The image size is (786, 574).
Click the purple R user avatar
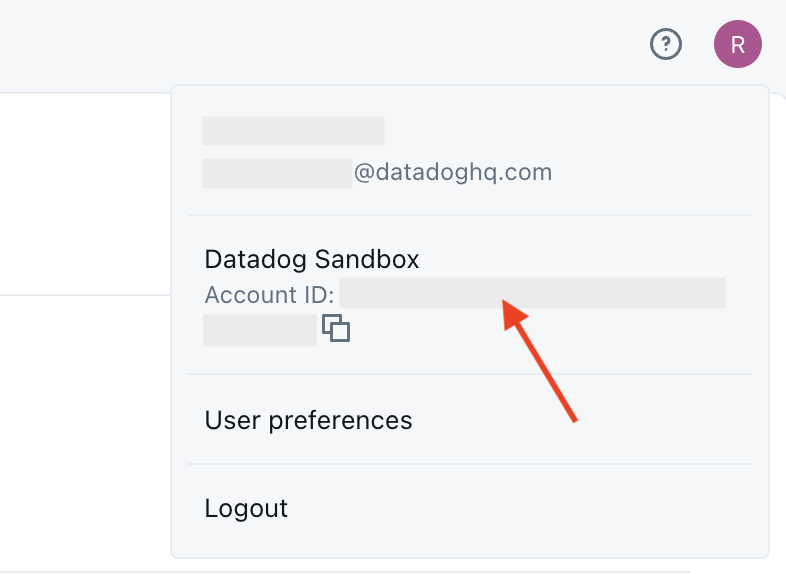[x=738, y=44]
